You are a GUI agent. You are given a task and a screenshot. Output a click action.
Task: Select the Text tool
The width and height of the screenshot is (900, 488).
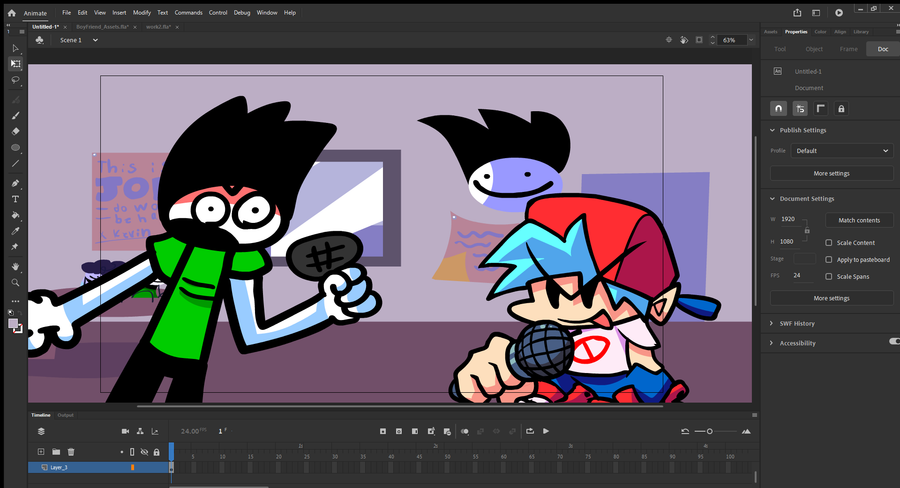point(15,199)
